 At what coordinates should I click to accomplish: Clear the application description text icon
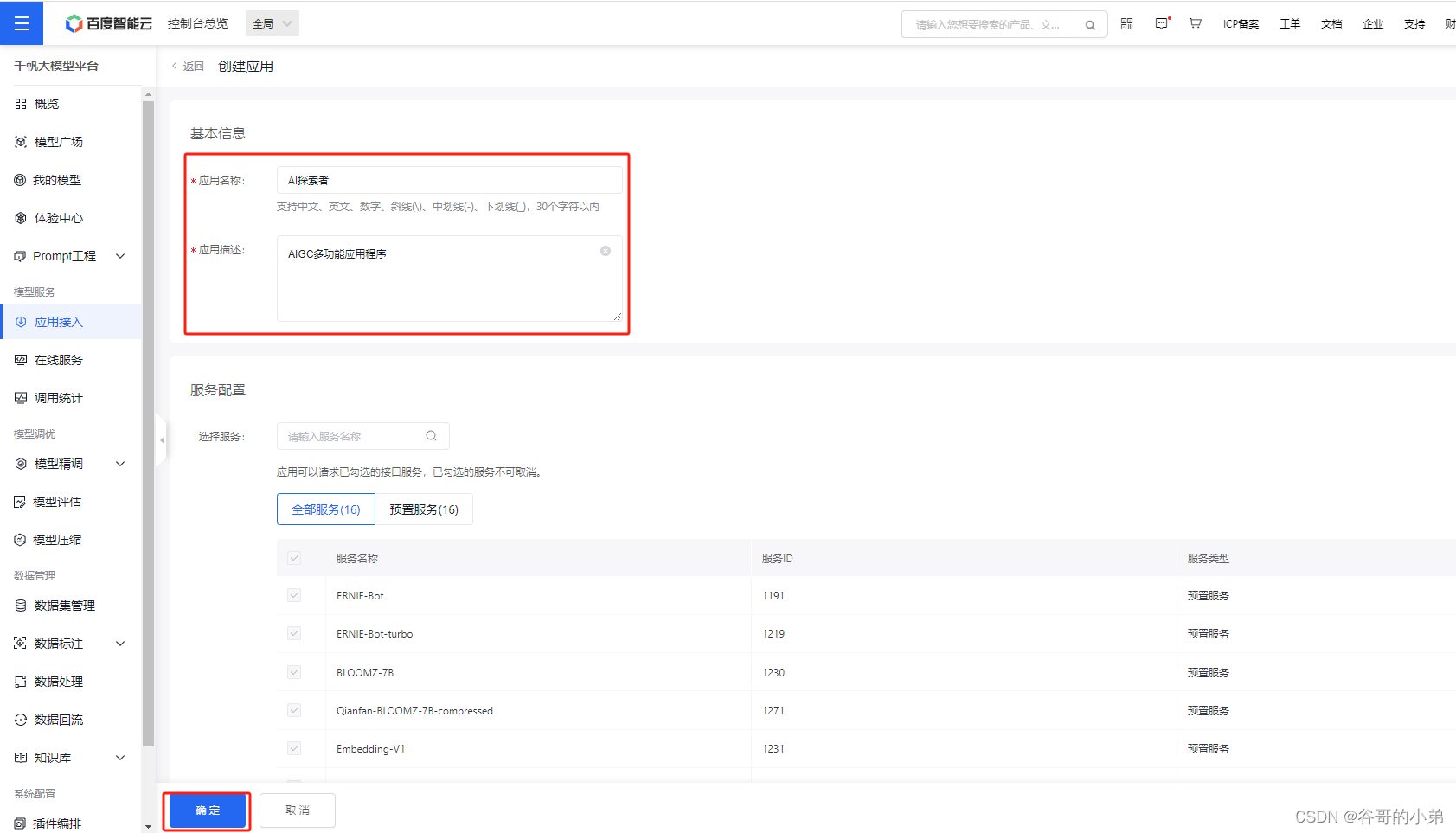tap(606, 251)
